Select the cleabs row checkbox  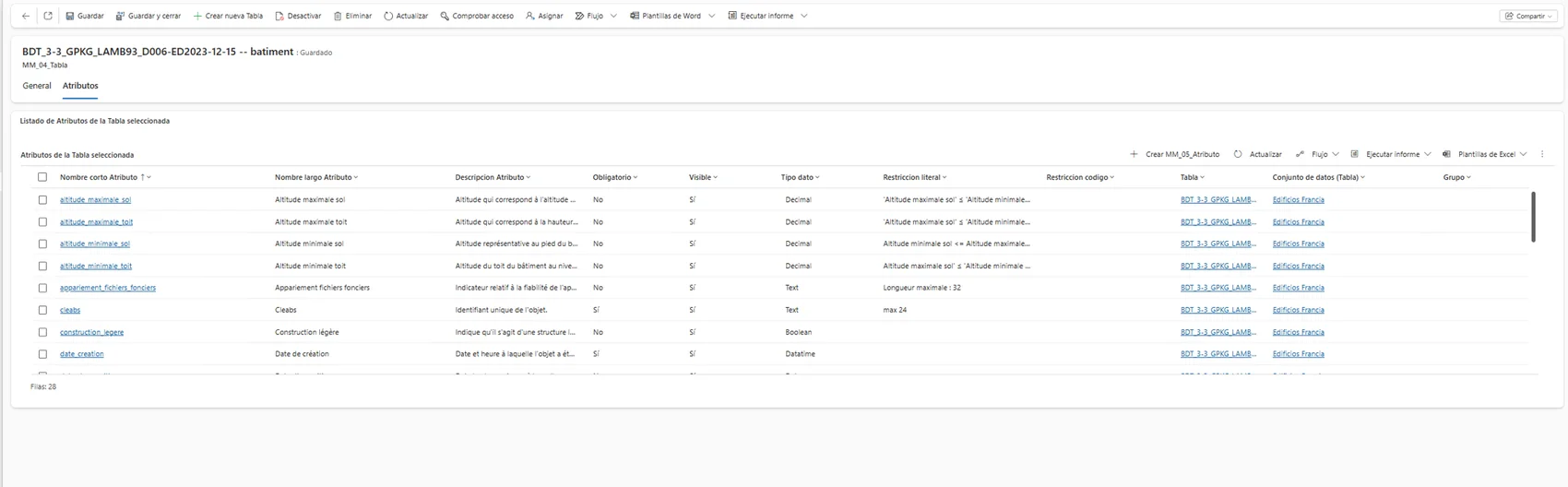(42, 310)
